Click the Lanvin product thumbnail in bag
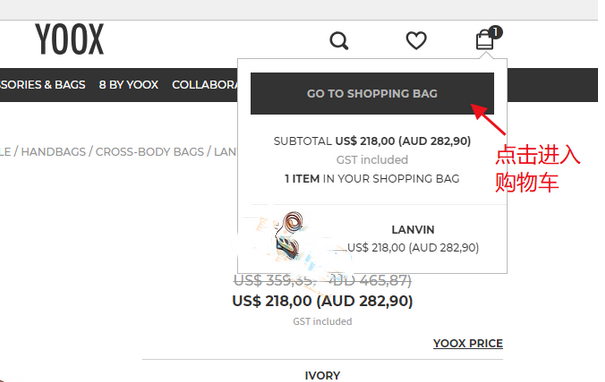The image size is (605, 382). 289,236
